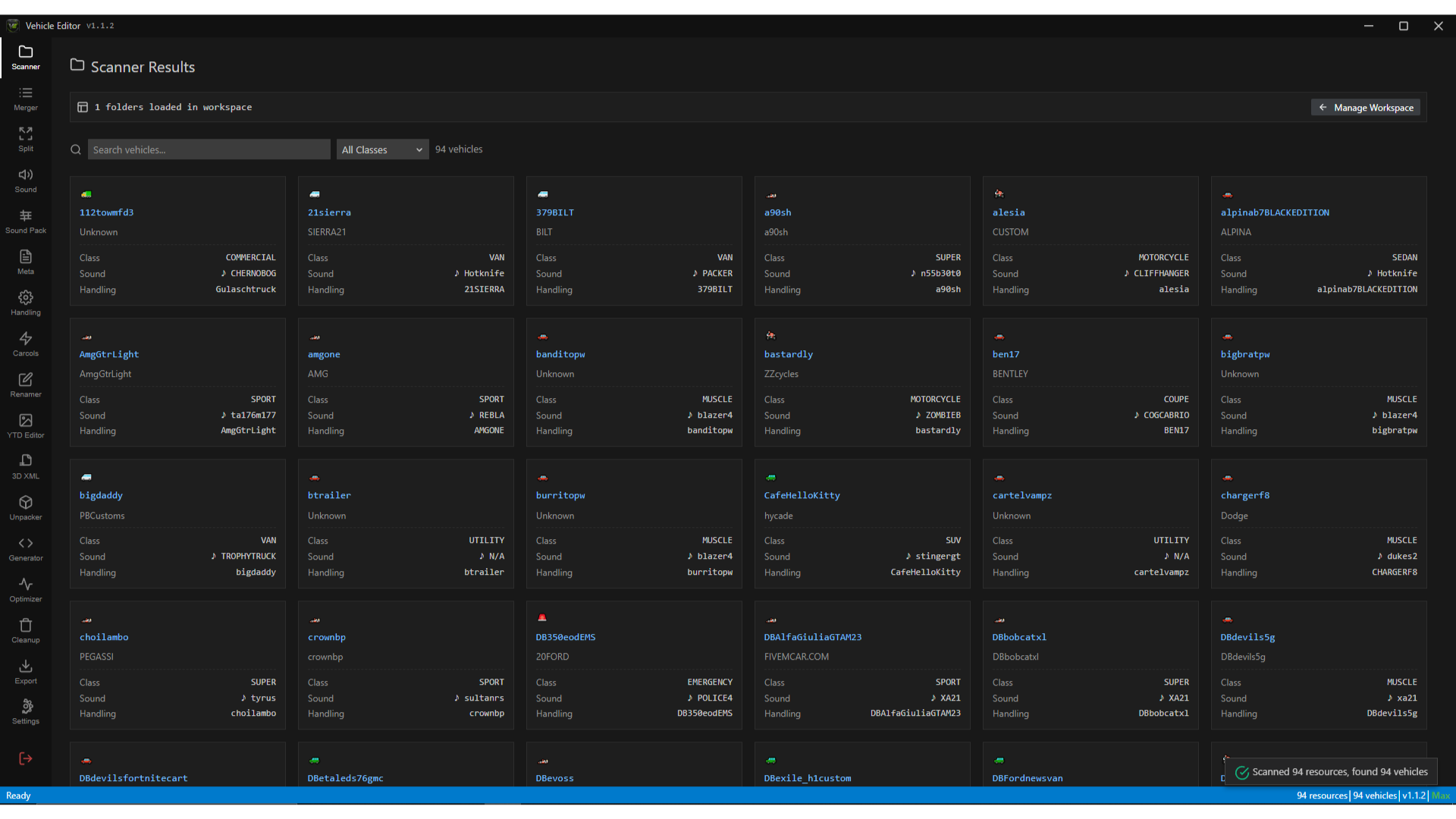Click the DBdevils5g vehicle name
1456x819 pixels.
click(x=1247, y=637)
